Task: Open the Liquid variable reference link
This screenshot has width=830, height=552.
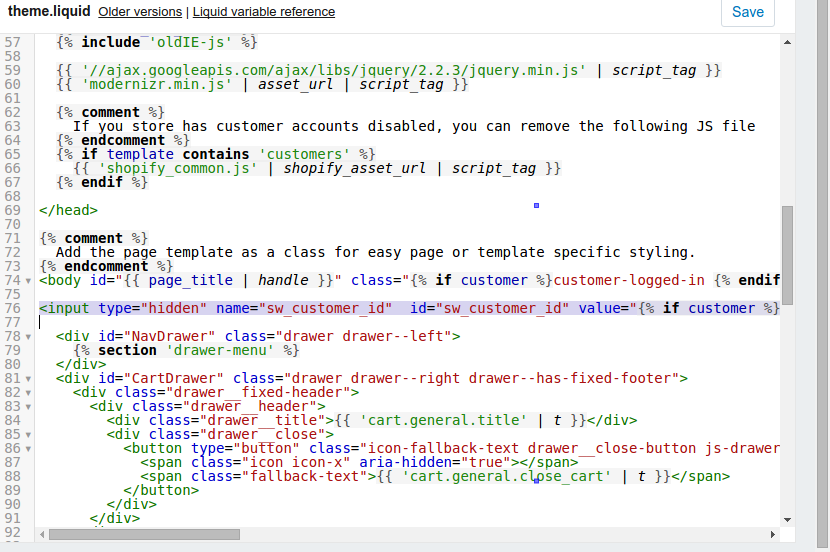Action: (264, 12)
